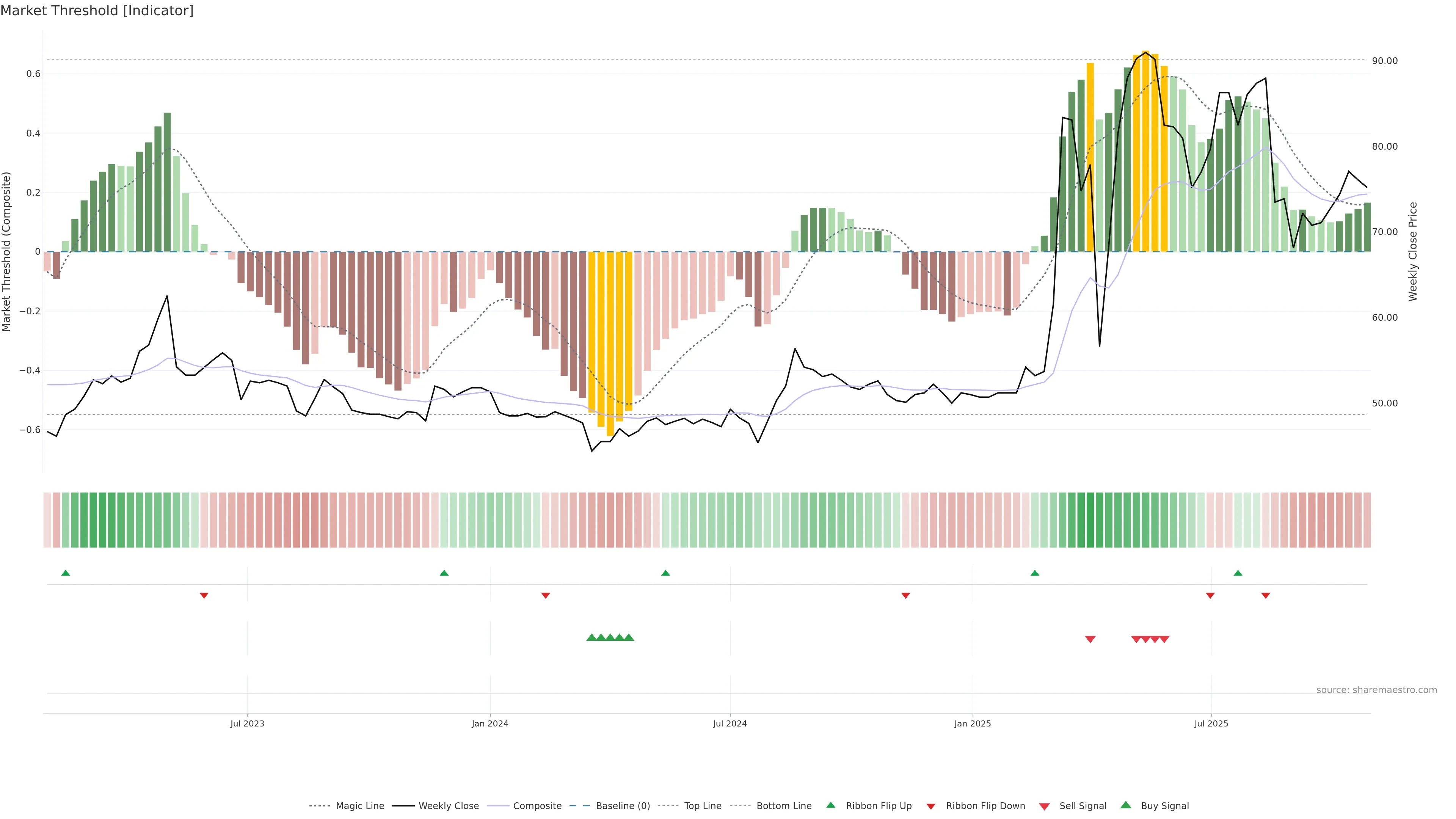Toggle the Magic Line legend entry

[x=359, y=806]
